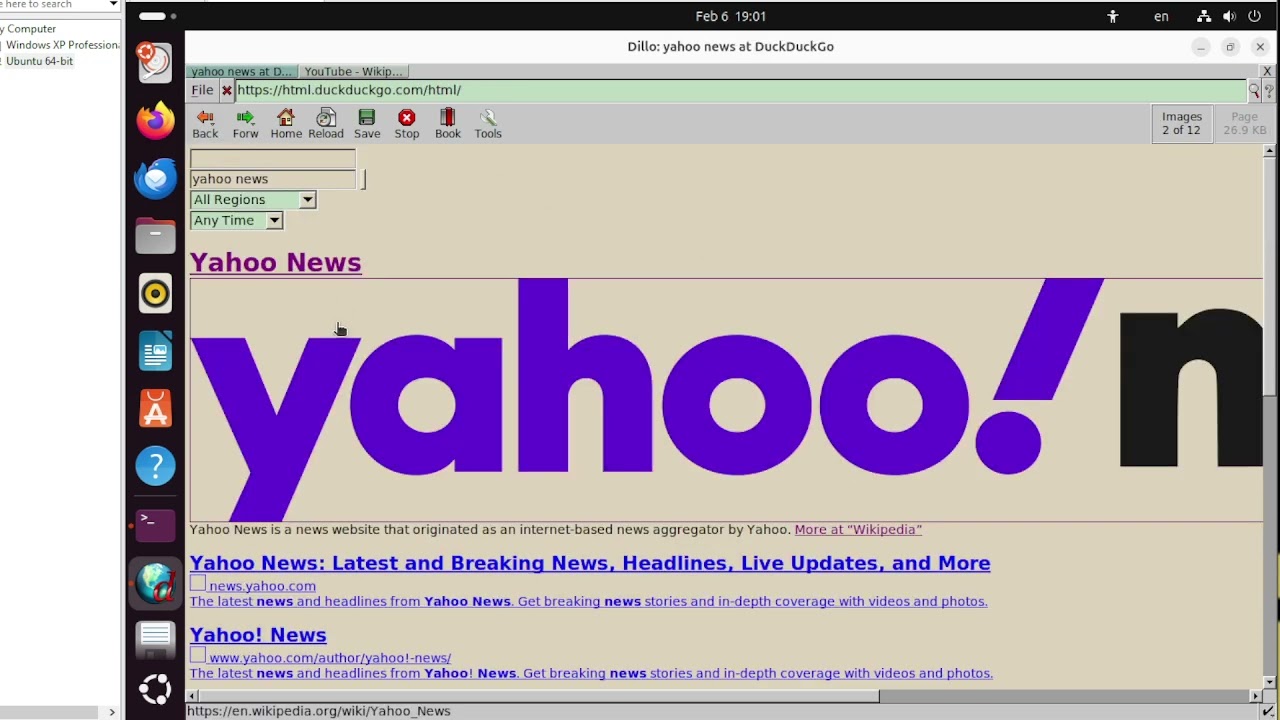Open the Help icon in the dock

(x=155, y=466)
